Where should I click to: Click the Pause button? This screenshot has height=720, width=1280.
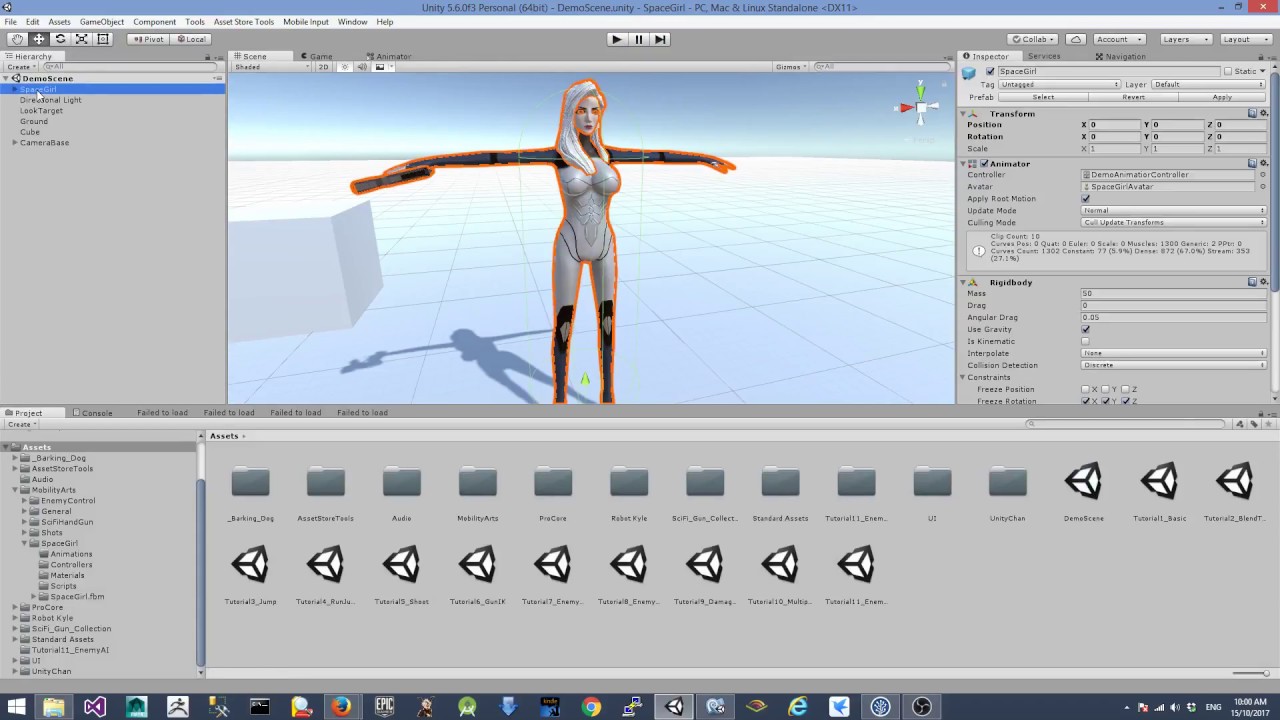(x=638, y=39)
